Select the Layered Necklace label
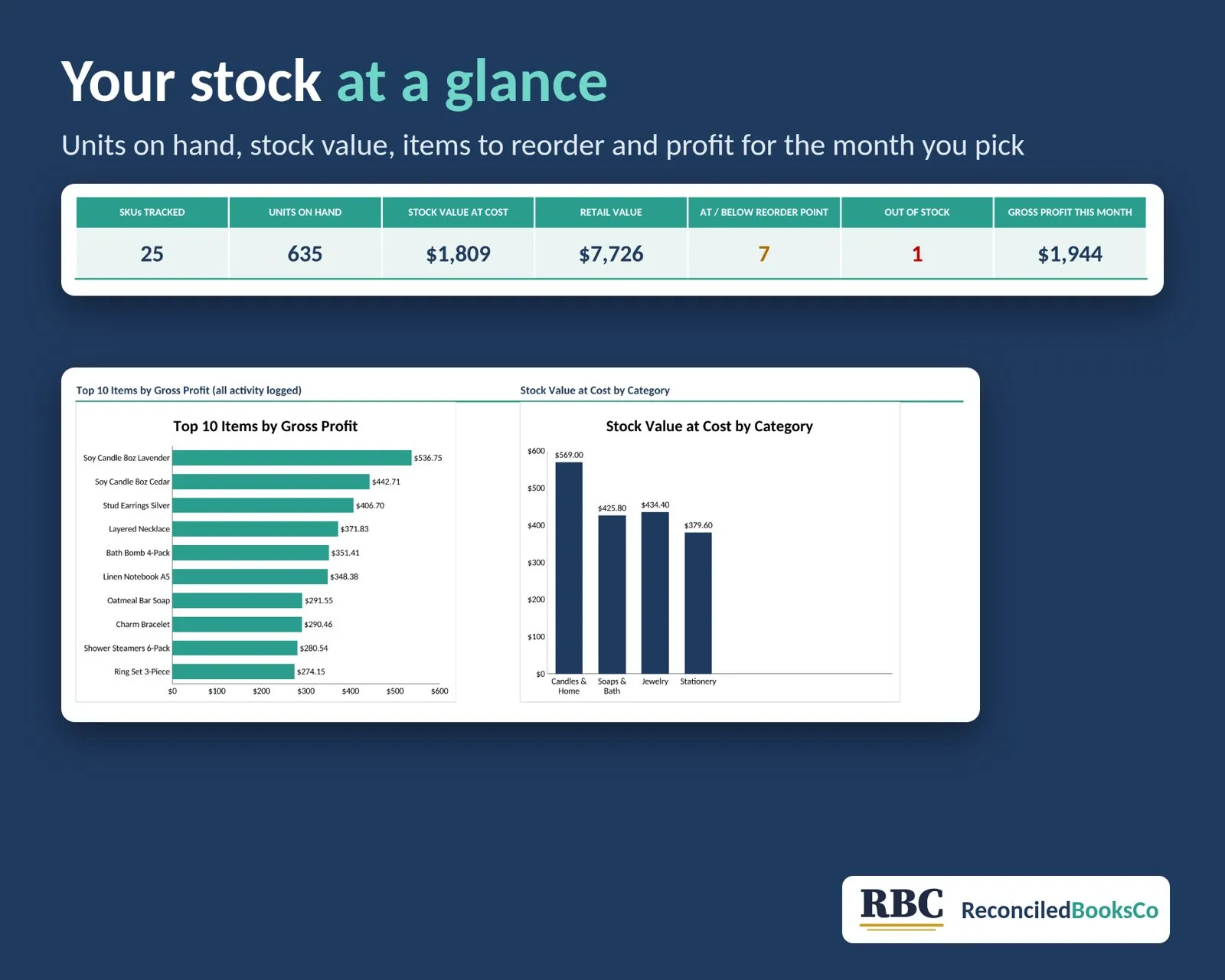Viewport: 1225px width, 980px height. tap(139, 529)
